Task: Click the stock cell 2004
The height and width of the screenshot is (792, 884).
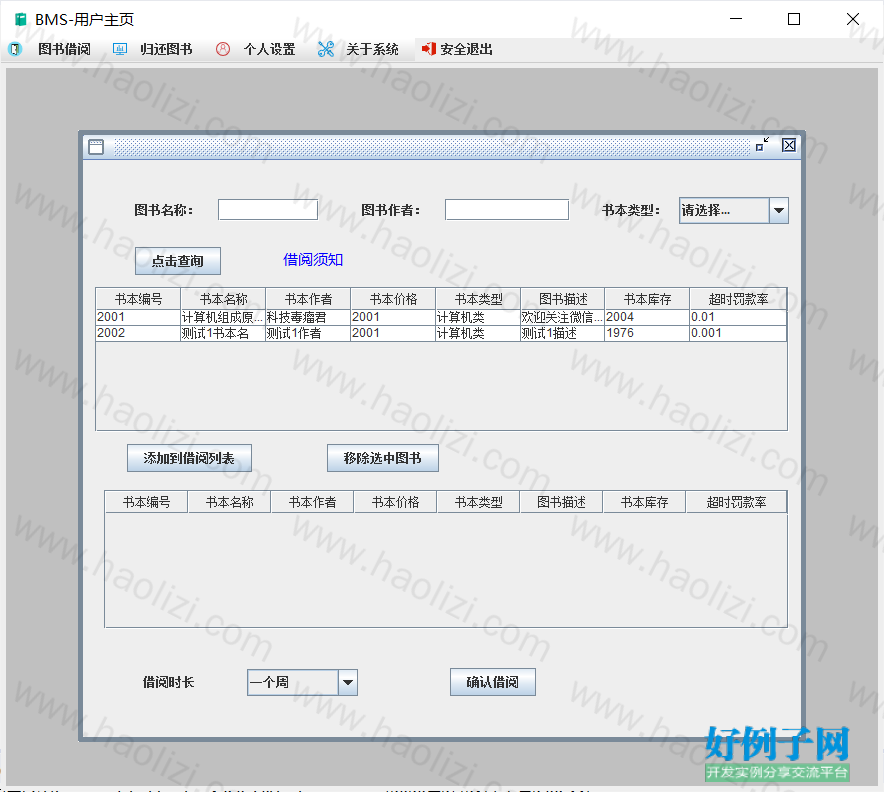Action: (647, 317)
